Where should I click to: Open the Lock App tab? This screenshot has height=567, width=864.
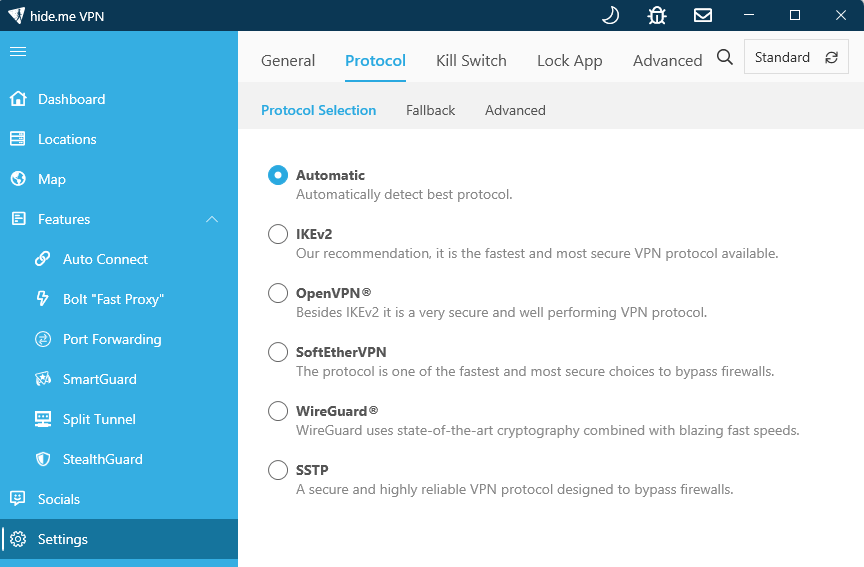pyautogui.click(x=569, y=60)
